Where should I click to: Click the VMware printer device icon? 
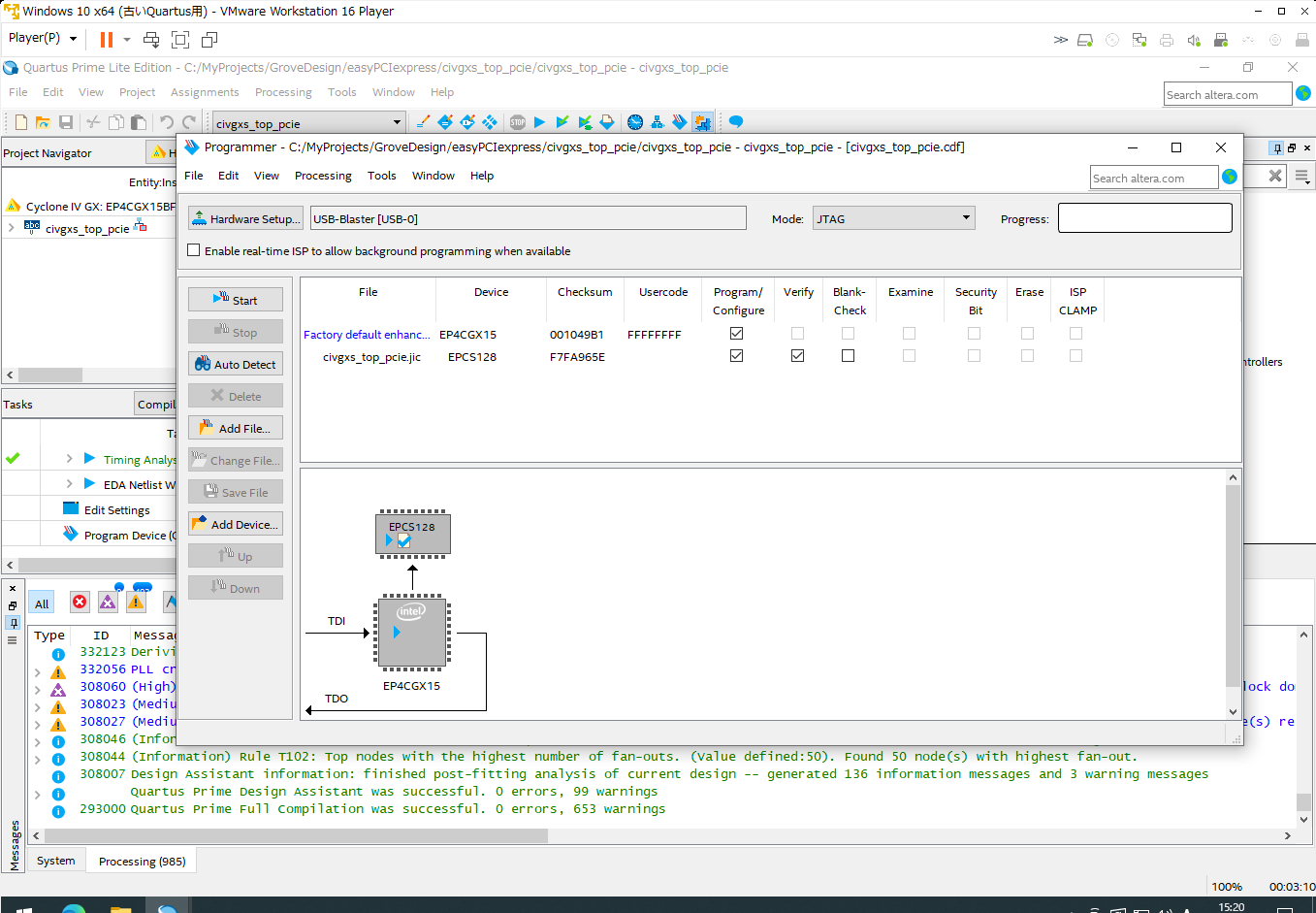click(x=1167, y=40)
